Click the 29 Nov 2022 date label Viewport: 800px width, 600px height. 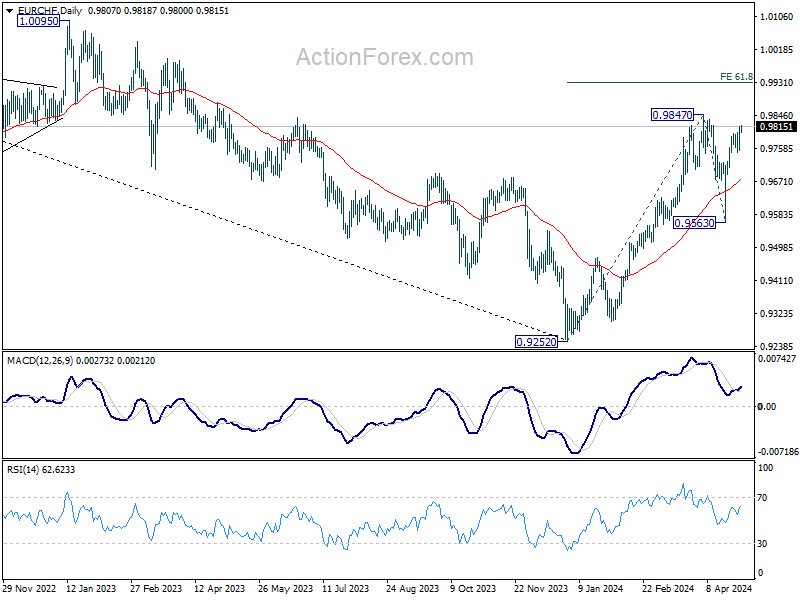click(x=29, y=588)
